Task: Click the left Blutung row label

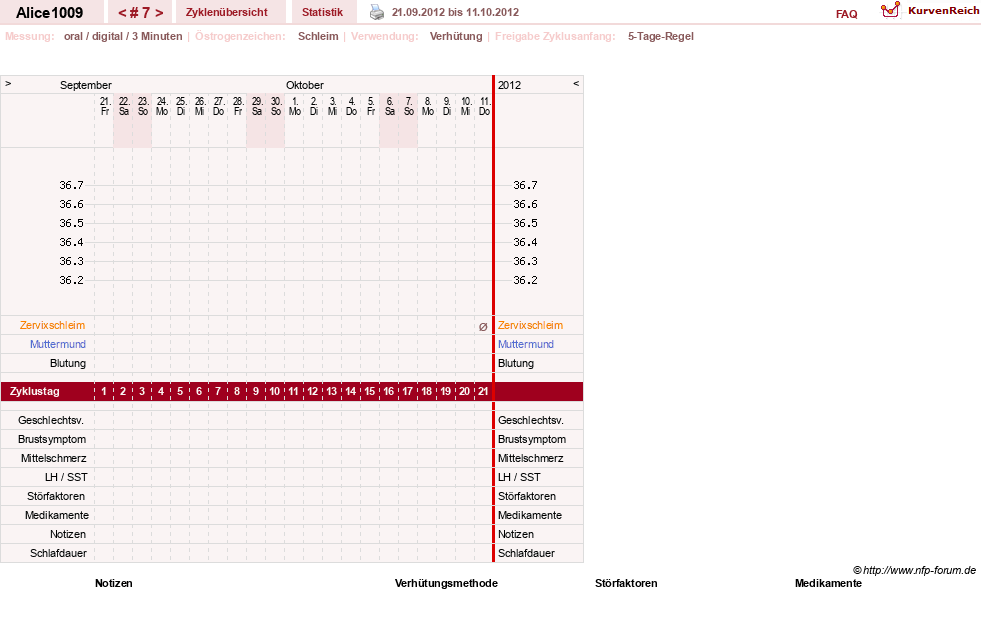Action: click(x=68, y=364)
